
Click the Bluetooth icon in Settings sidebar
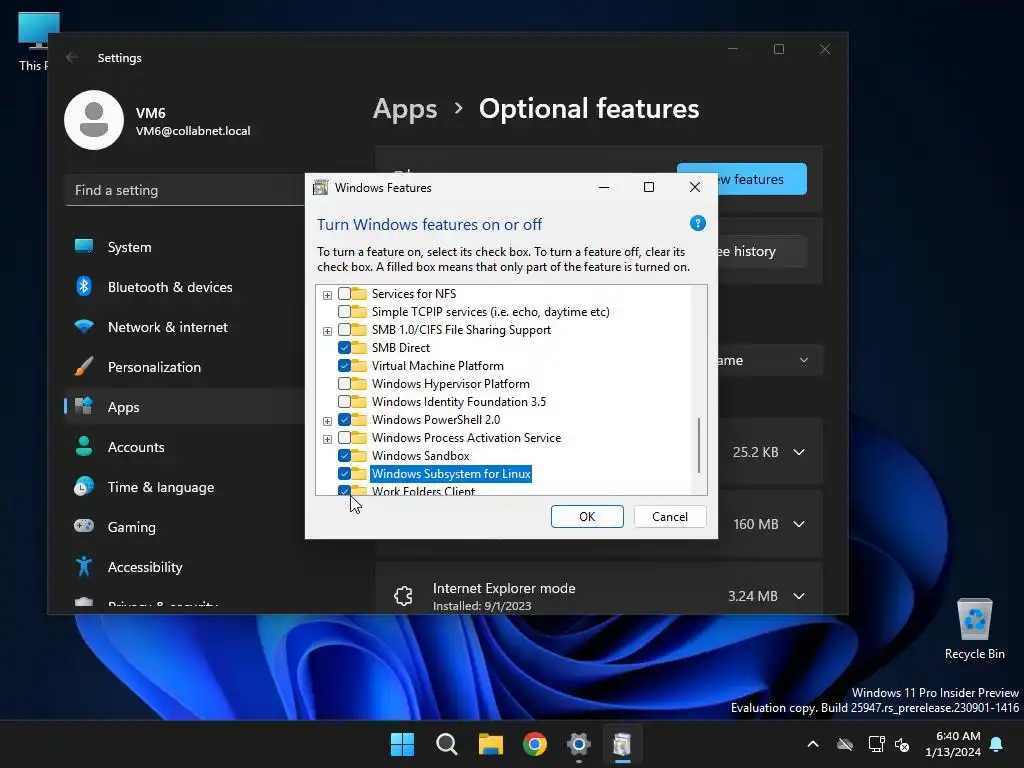click(84, 286)
